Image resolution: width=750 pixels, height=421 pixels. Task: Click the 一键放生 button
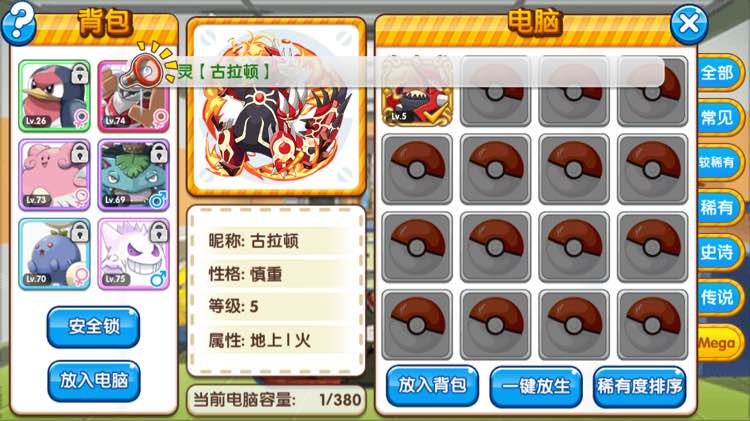[x=536, y=387]
